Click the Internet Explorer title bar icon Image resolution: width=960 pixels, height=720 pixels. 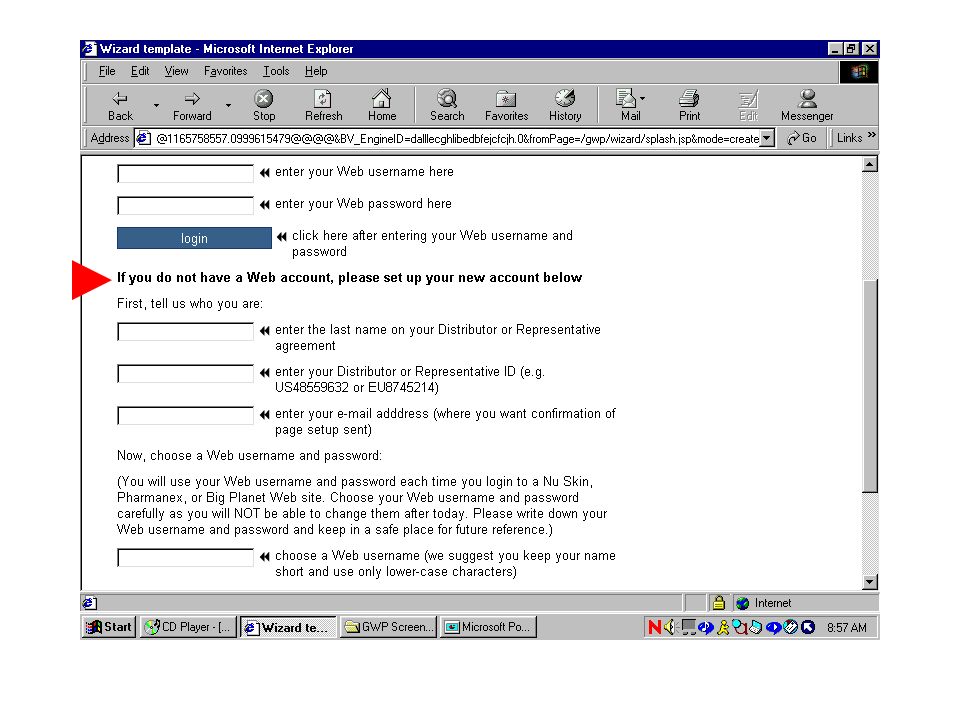pyautogui.click(x=89, y=48)
